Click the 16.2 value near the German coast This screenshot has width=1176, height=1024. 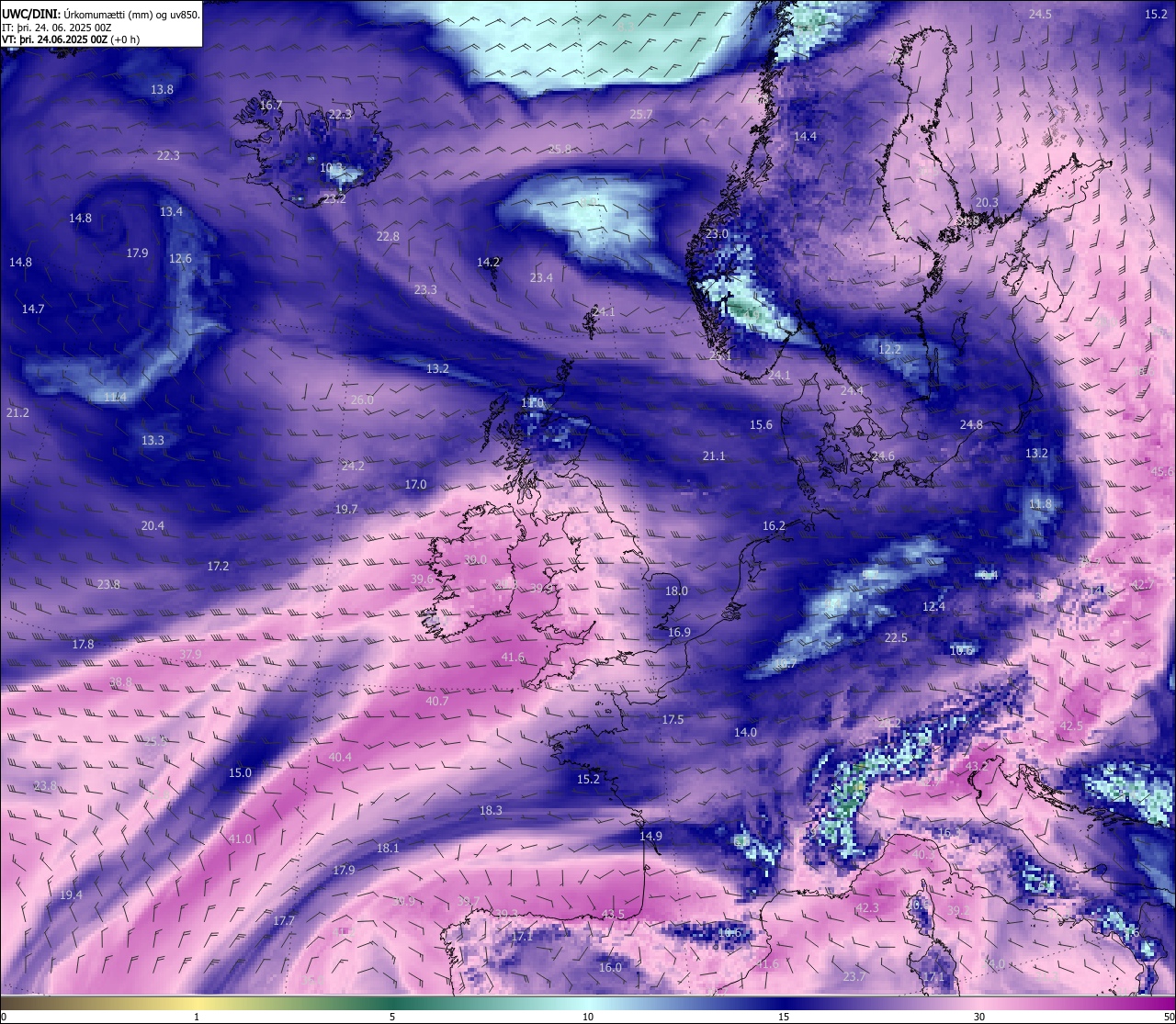774,525
